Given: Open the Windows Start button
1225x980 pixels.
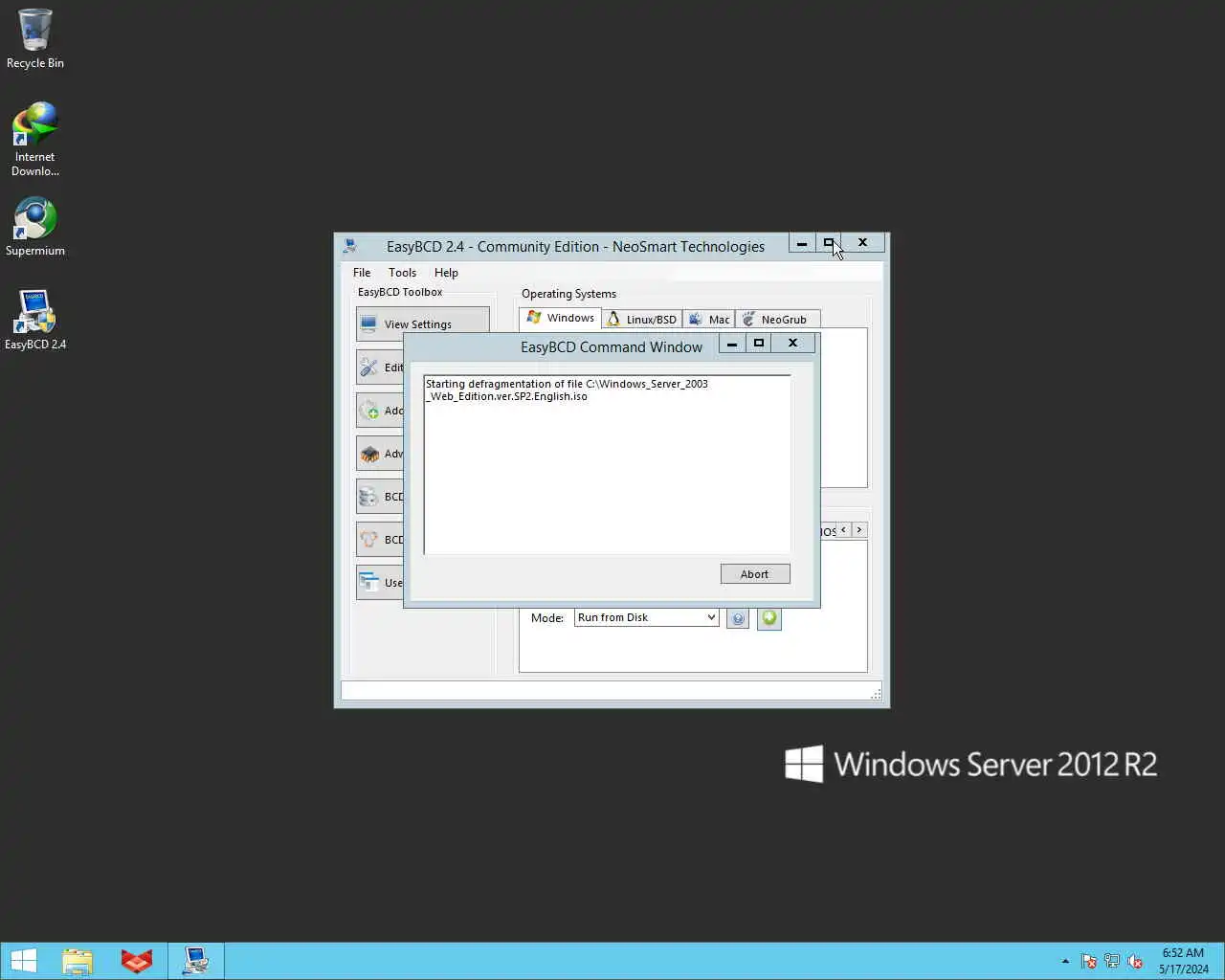Looking at the screenshot, I should pyautogui.click(x=23, y=961).
